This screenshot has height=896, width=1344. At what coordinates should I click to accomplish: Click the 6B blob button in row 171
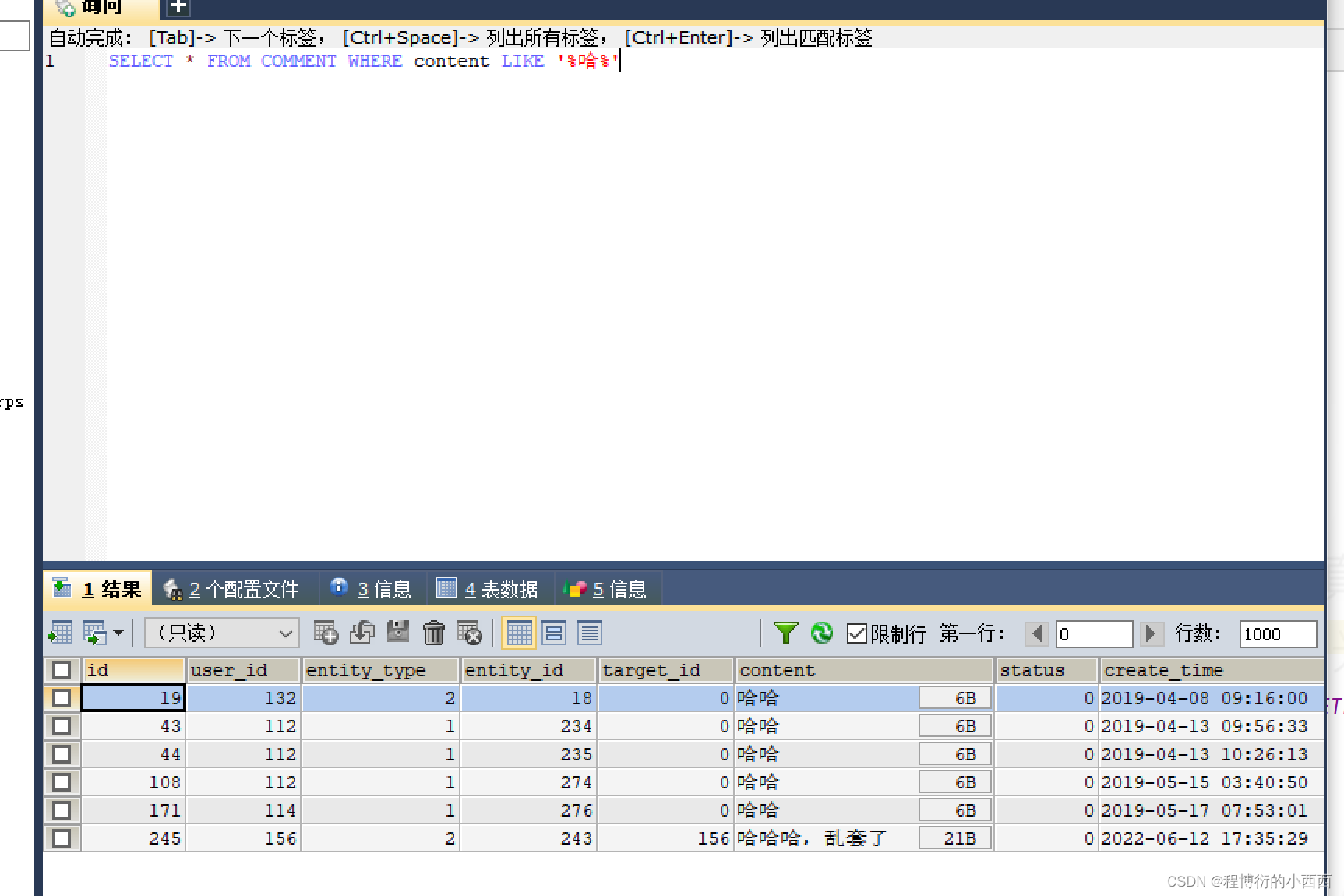[954, 810]
